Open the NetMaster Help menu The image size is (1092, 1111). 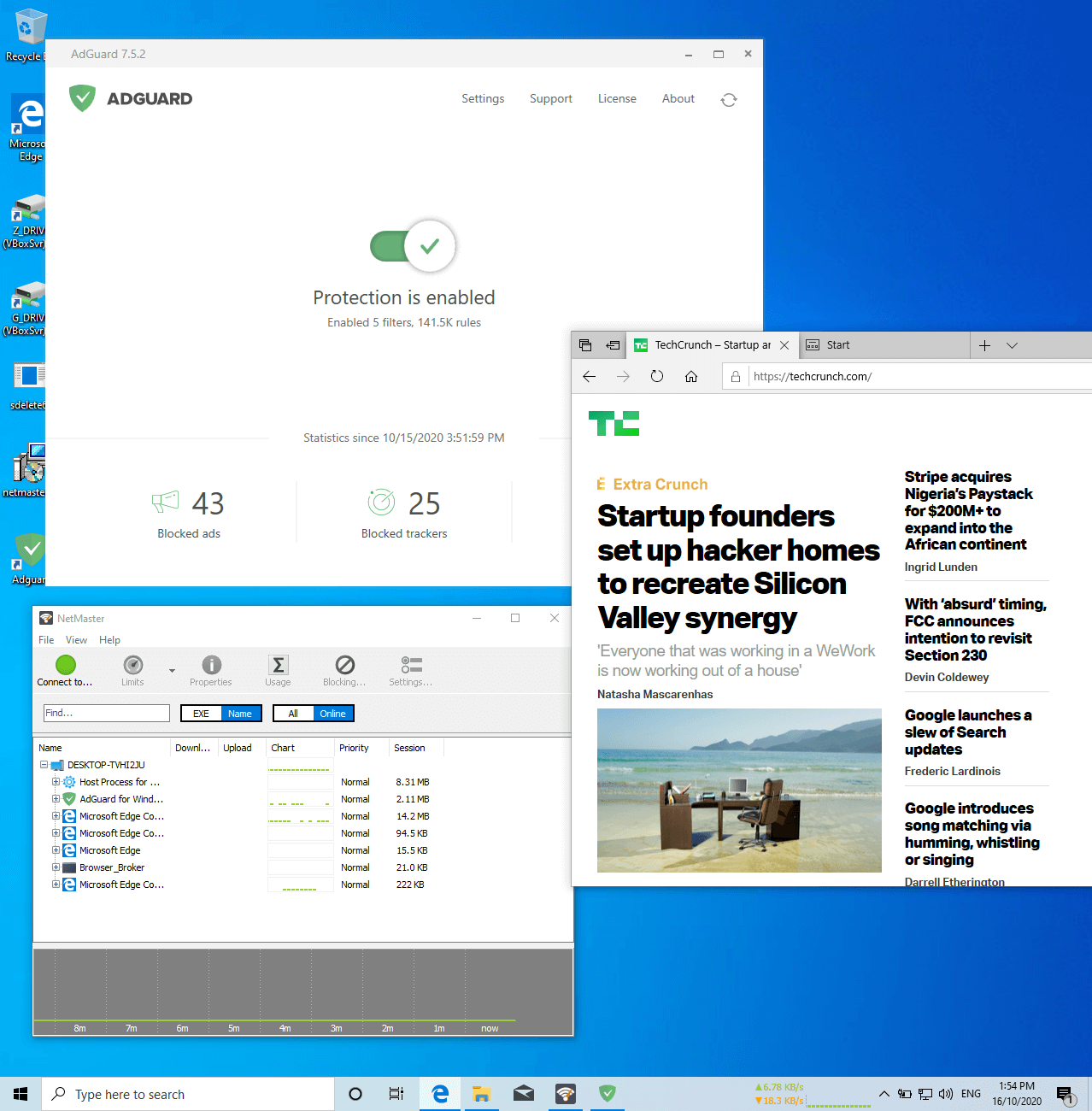[109, 640]
